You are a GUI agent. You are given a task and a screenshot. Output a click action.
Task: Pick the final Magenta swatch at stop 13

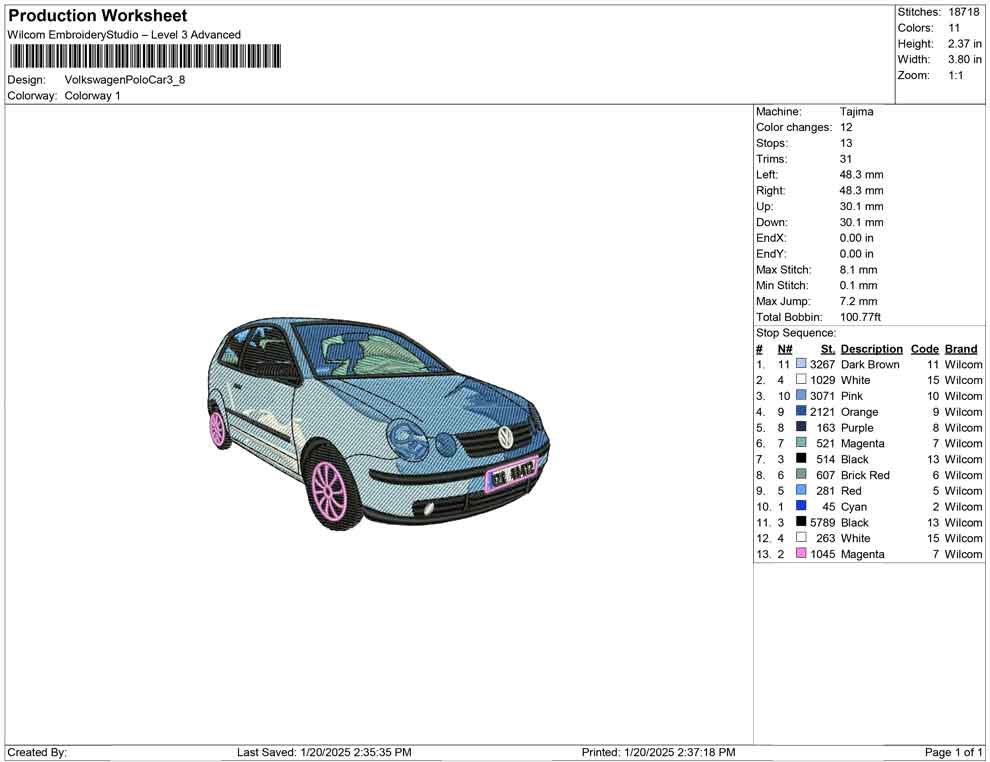click(x=800, y=554)
